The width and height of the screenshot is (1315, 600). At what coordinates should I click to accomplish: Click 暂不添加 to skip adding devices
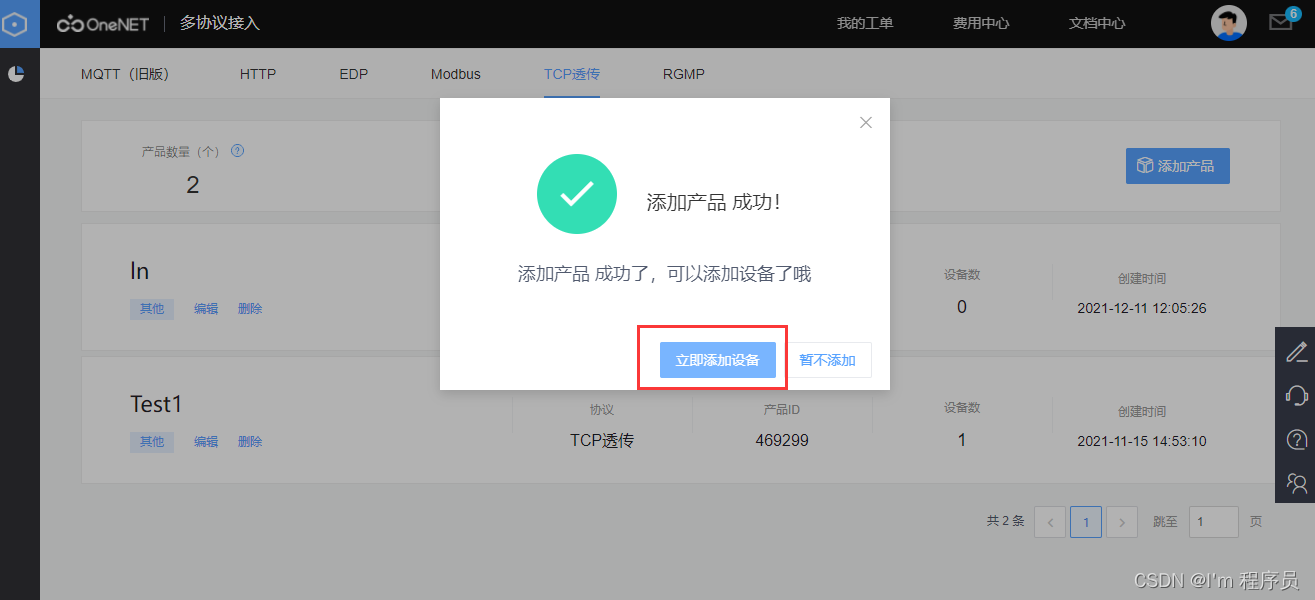[830, 360]
